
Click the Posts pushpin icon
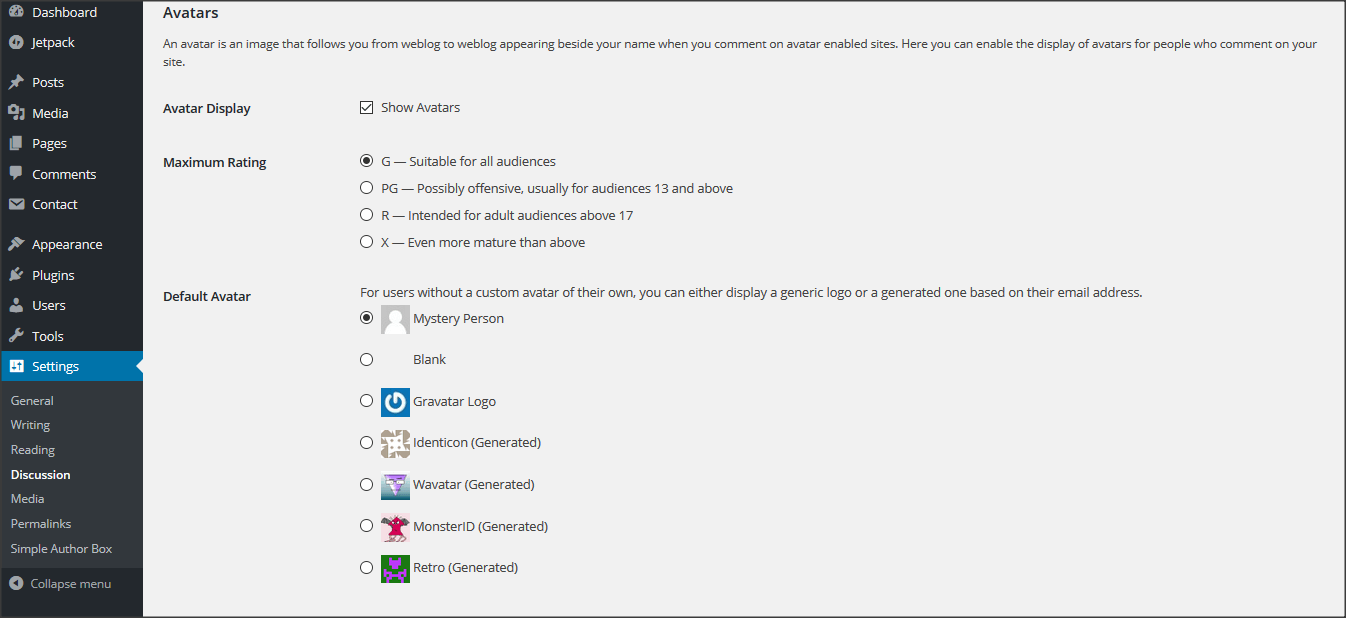click(16, 83)
